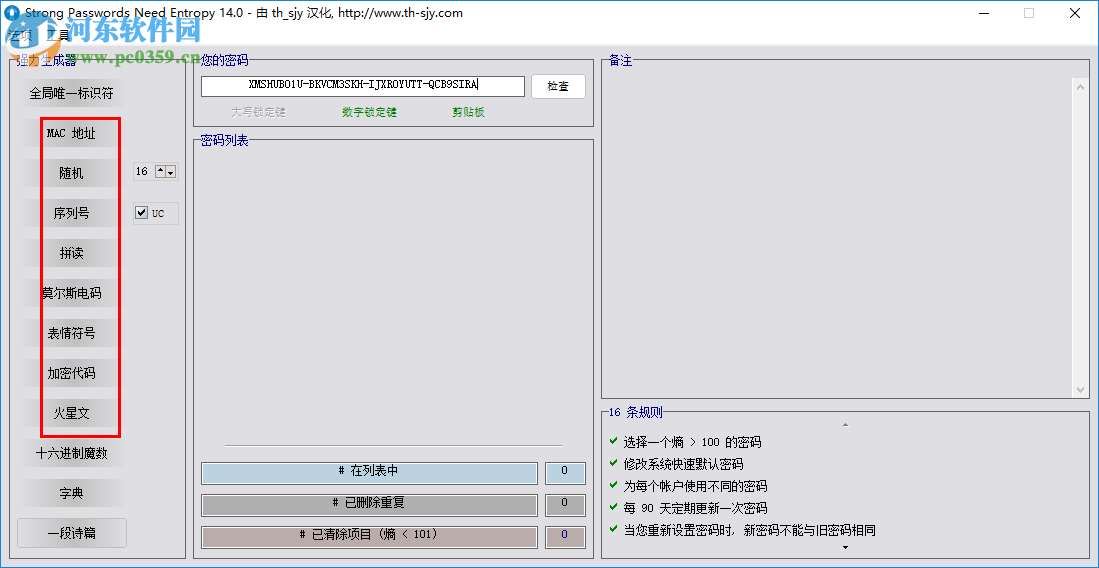The height and width of the screenshot is (568, 1099).
Task: Click the count box beside 已删除重复
Action: (x=565, y=505)
